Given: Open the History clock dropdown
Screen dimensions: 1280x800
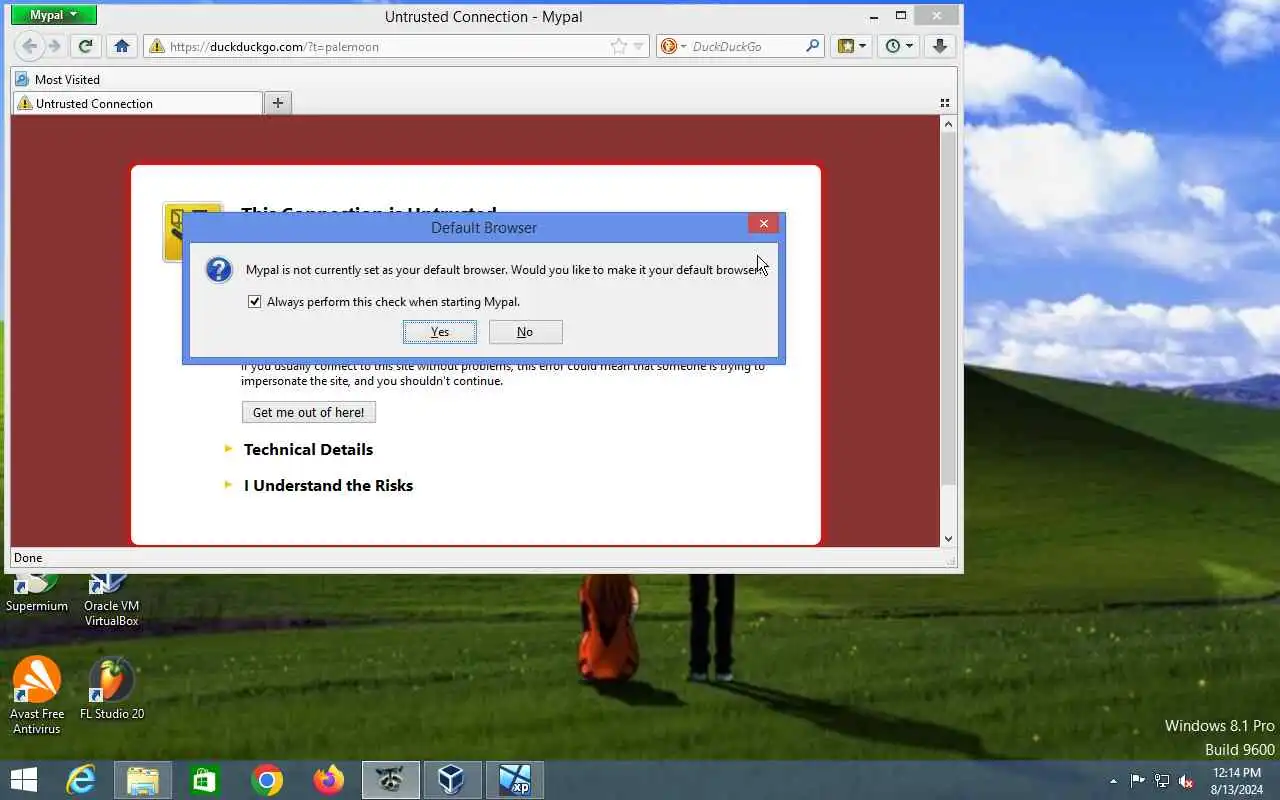Looking at the screenshot, I should 898,46.
